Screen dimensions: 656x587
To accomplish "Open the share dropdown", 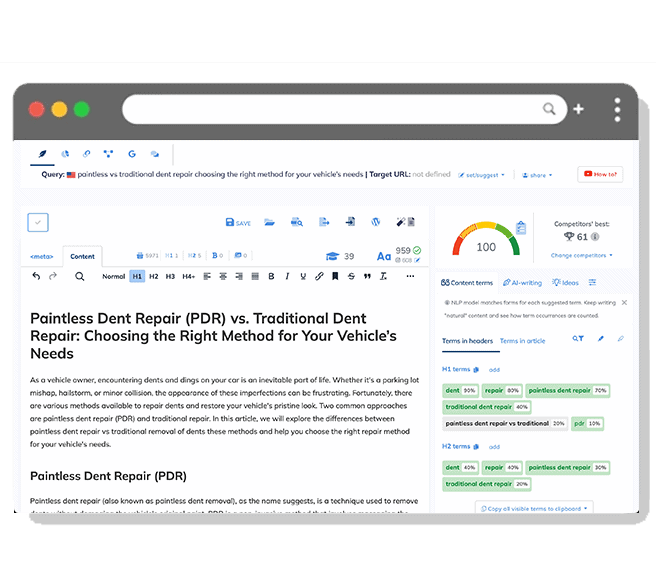I will pos(537,175).
